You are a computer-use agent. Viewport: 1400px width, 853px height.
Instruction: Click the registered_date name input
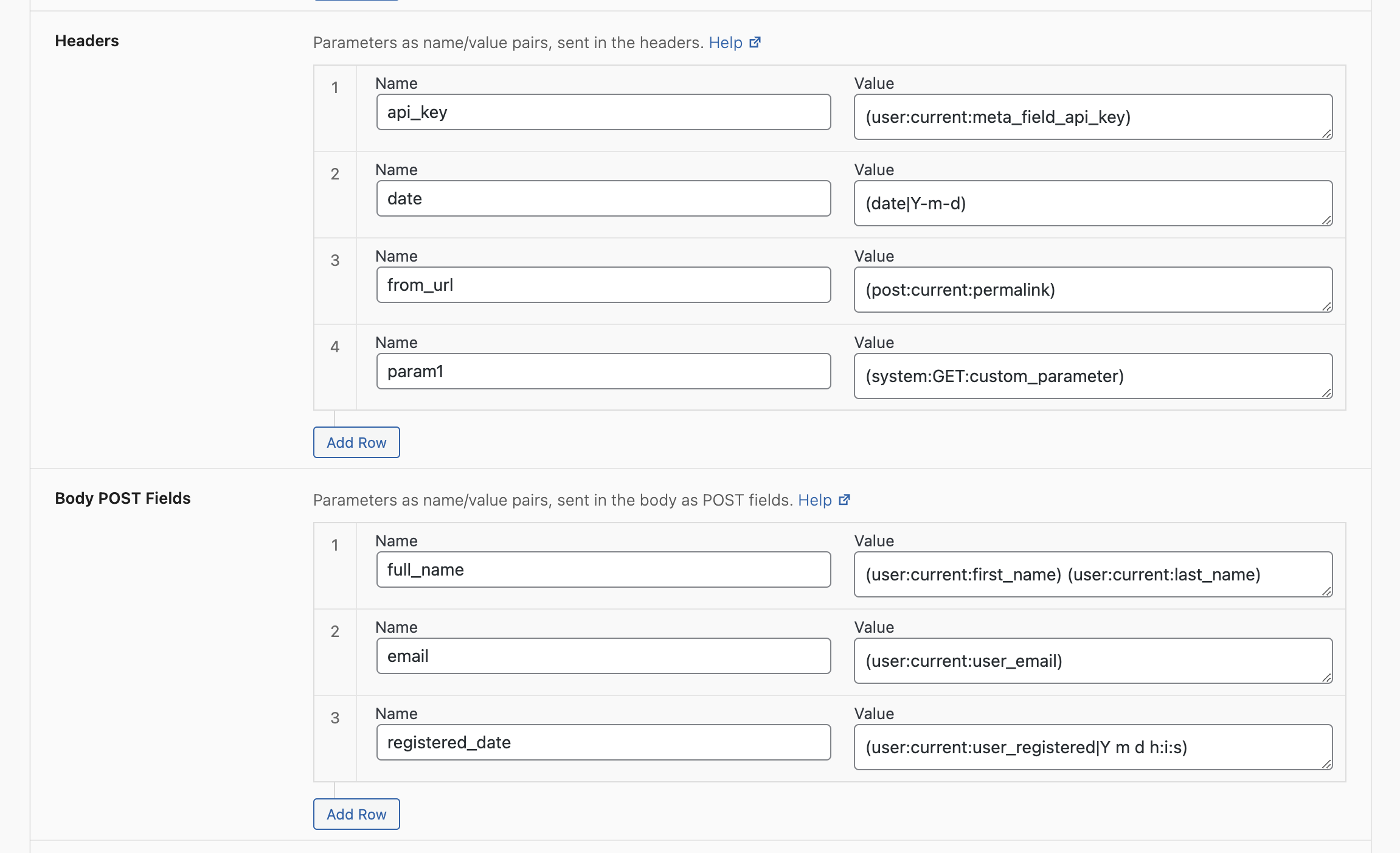(x=603, y=743)
